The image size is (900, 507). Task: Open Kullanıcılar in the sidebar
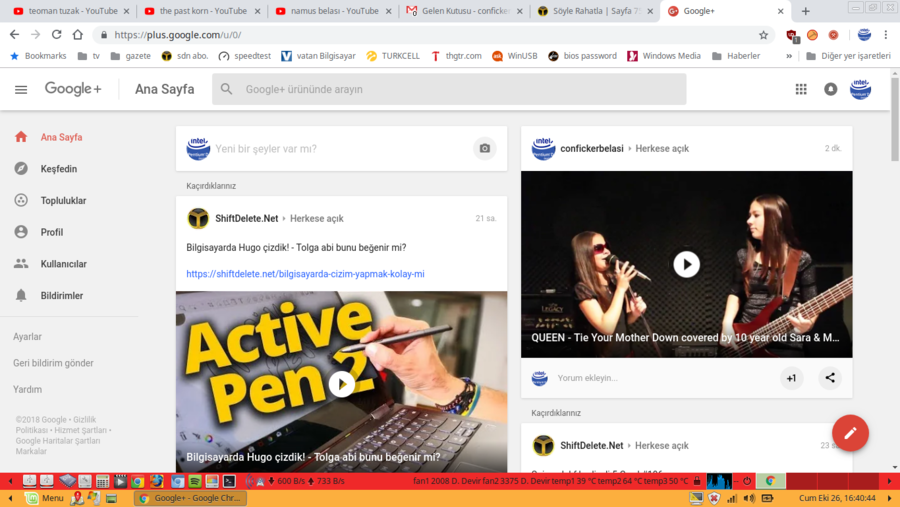click(x=63, y=264)
